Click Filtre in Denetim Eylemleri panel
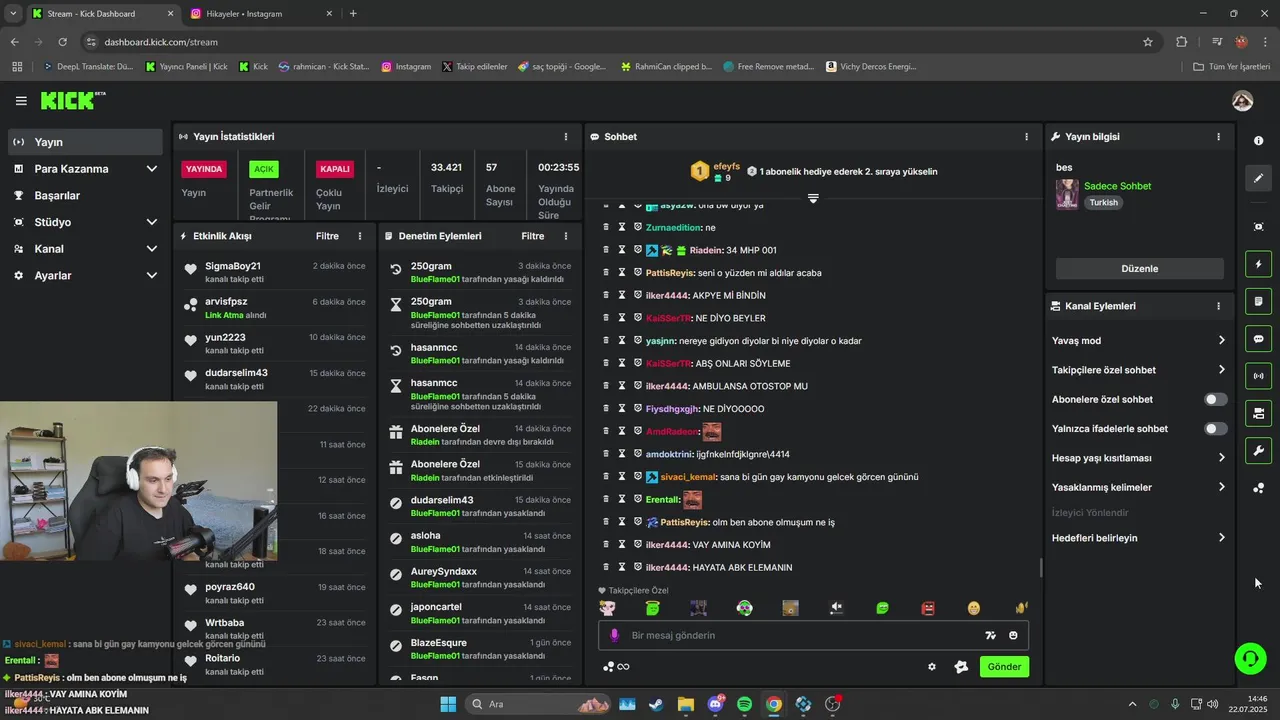Image resolution: width=1280 pixels, height=720 pixels. [x=533, y=236]
